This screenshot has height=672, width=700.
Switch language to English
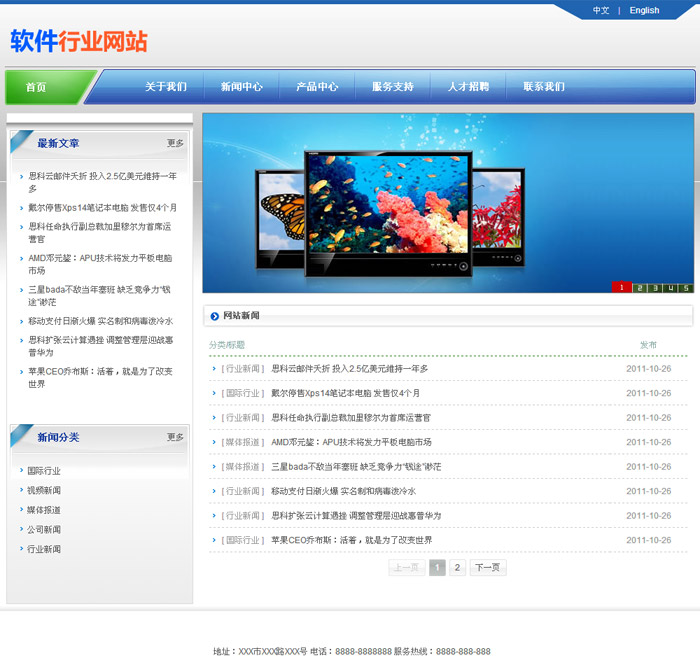point(644,11)
